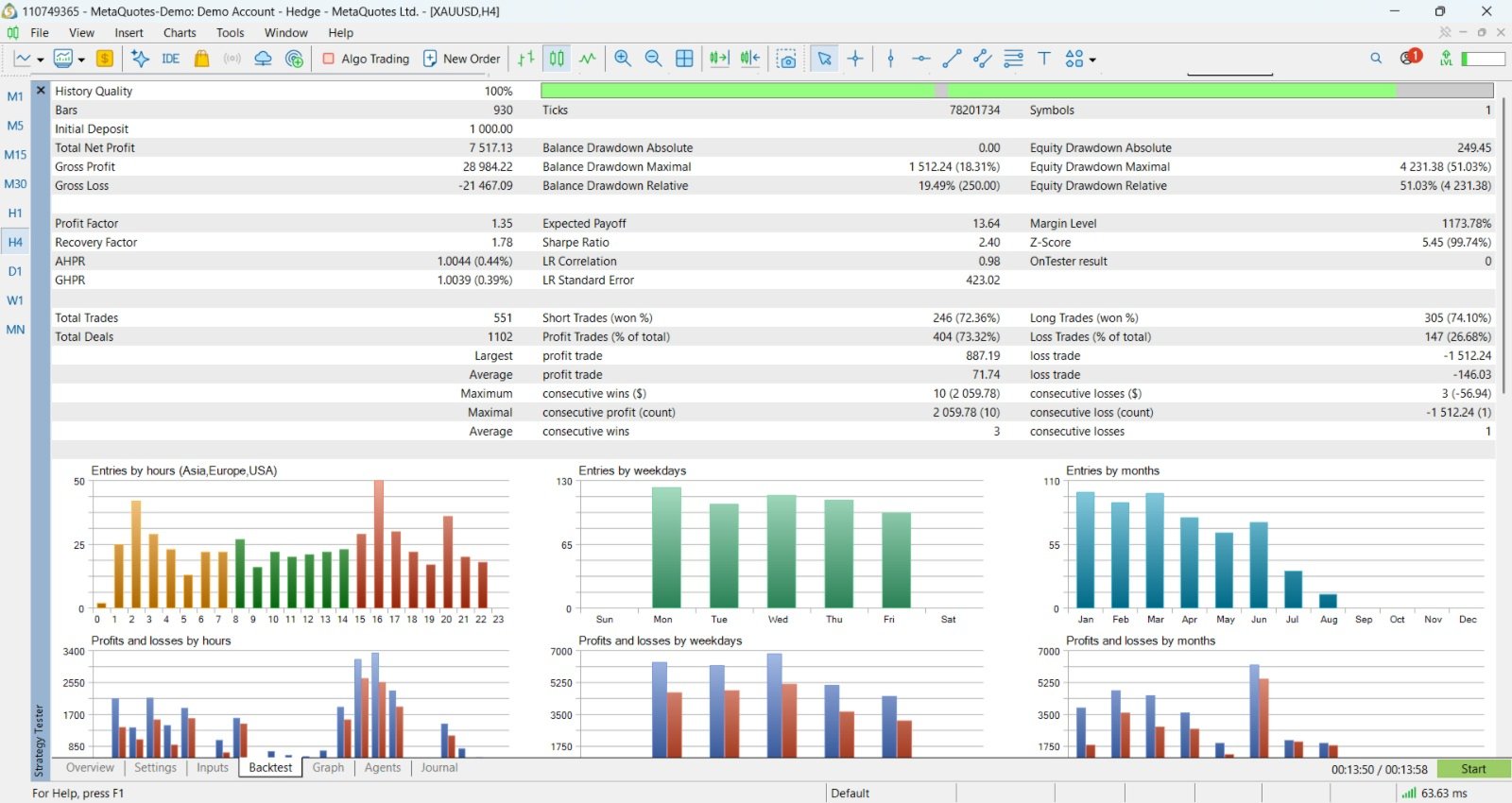Zoom out of the chart
Image resolution: width=1512 pixels, height=803 pixels.
click(653, 59)
